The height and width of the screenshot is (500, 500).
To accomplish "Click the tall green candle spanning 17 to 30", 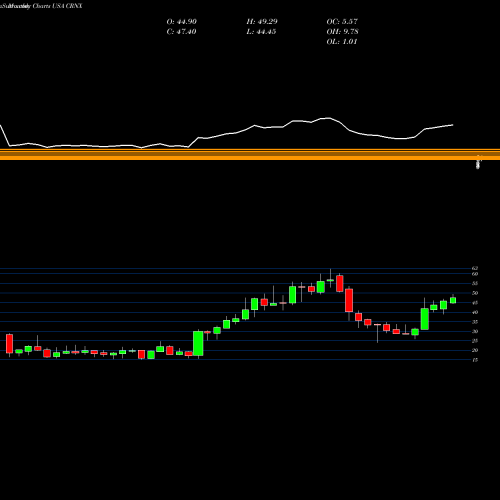I will [x=198, y=343].
